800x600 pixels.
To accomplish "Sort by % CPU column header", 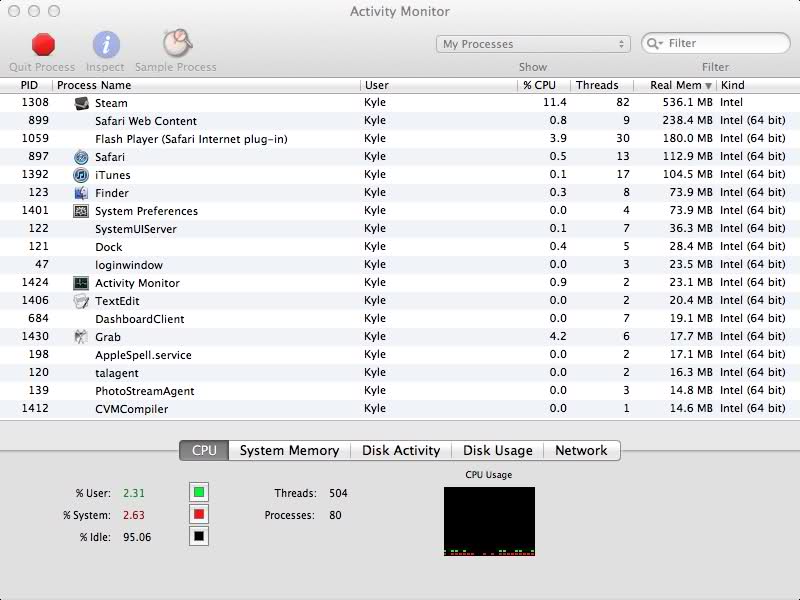I will coord(539,85).
